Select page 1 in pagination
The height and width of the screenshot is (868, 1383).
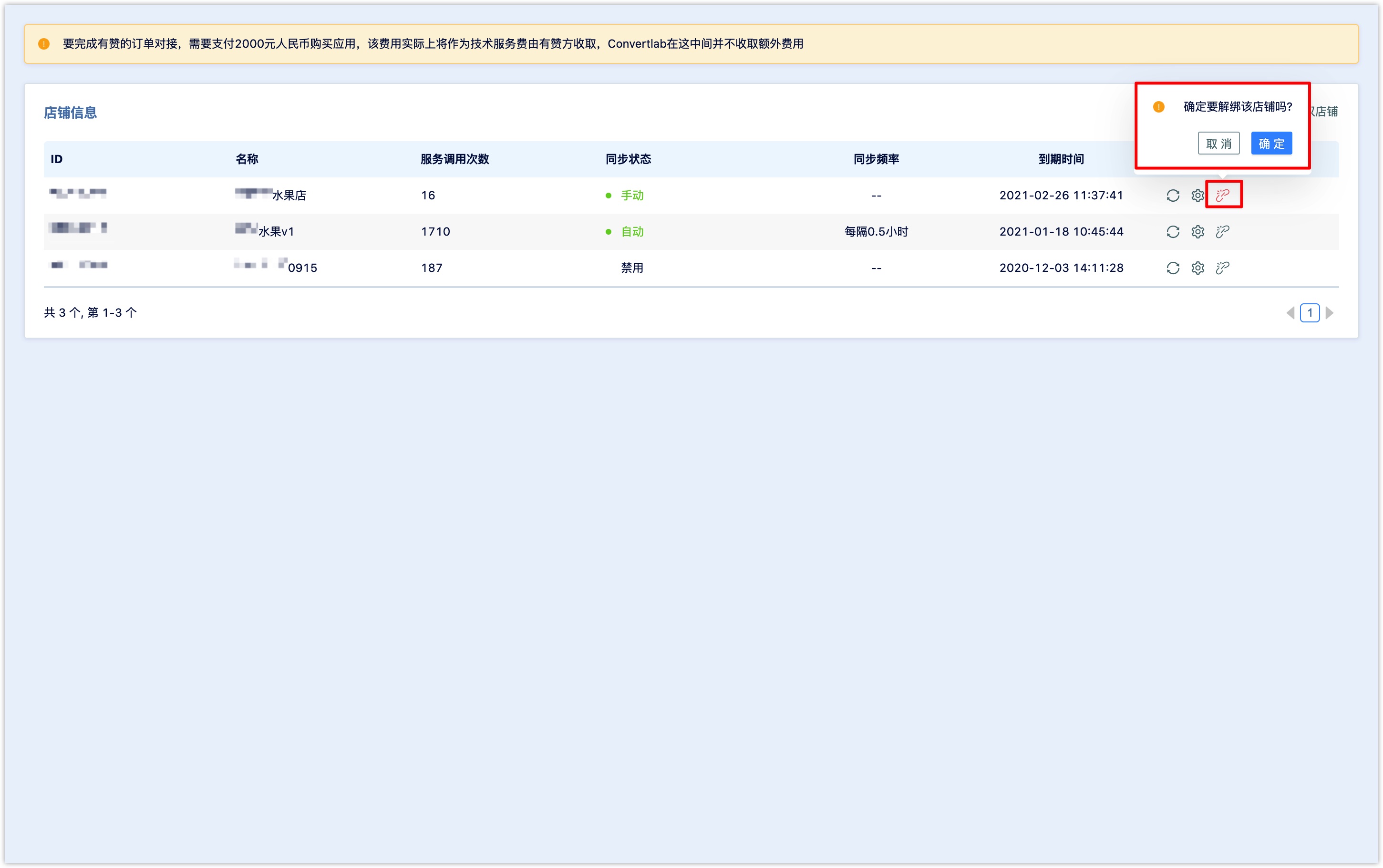pyautogui.click(x=1310, y=313)
